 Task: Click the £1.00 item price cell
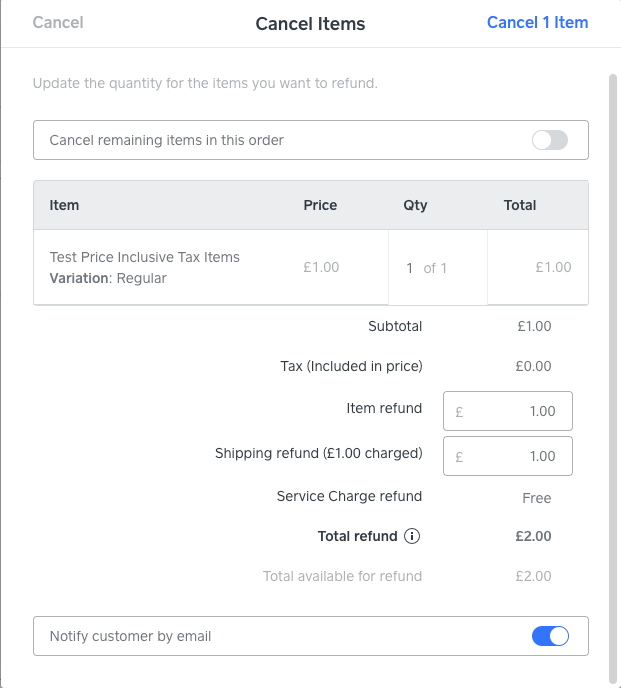[x=321, y=267]
